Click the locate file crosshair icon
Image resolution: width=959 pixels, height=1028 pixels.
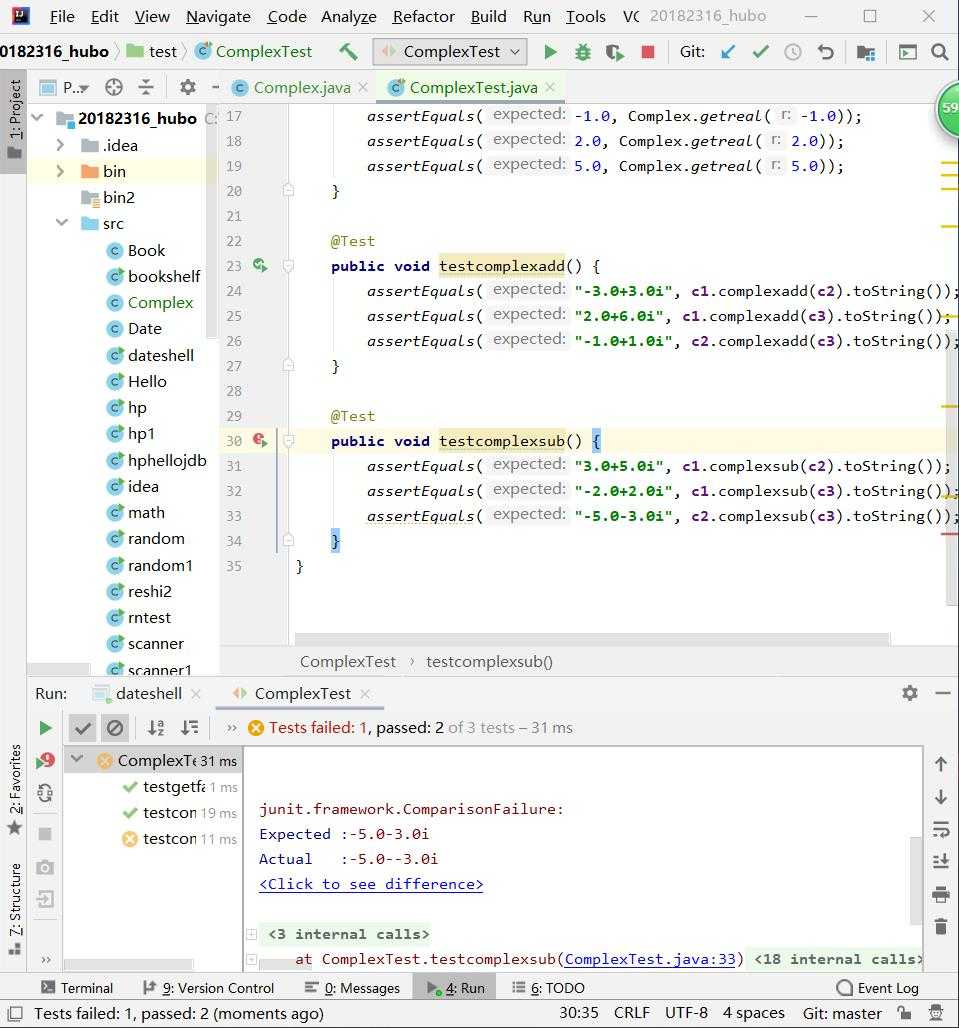coord(113,87)
